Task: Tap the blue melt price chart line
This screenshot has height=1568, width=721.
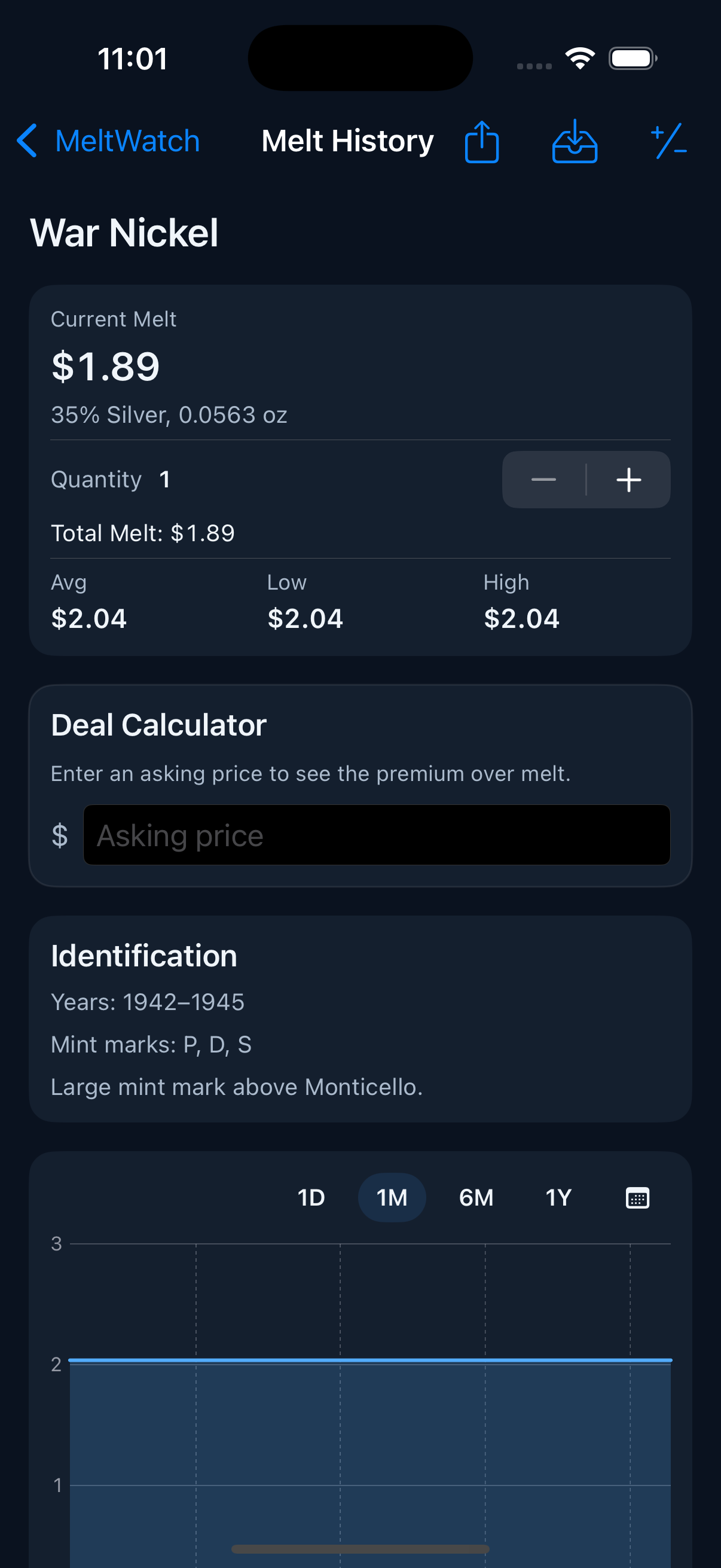Action: [x=370, y=1360]
